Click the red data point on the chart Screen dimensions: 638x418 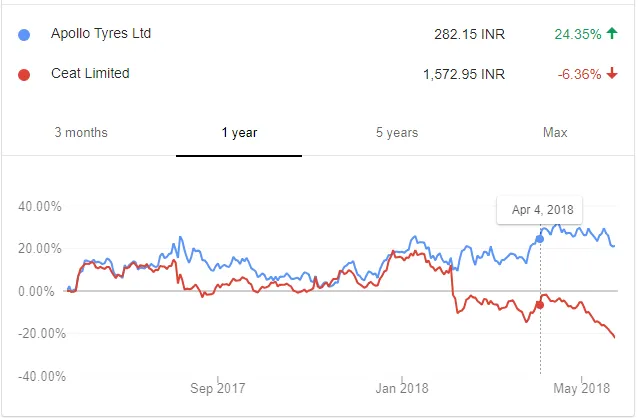pyautogui.click(x=541, y=305)
